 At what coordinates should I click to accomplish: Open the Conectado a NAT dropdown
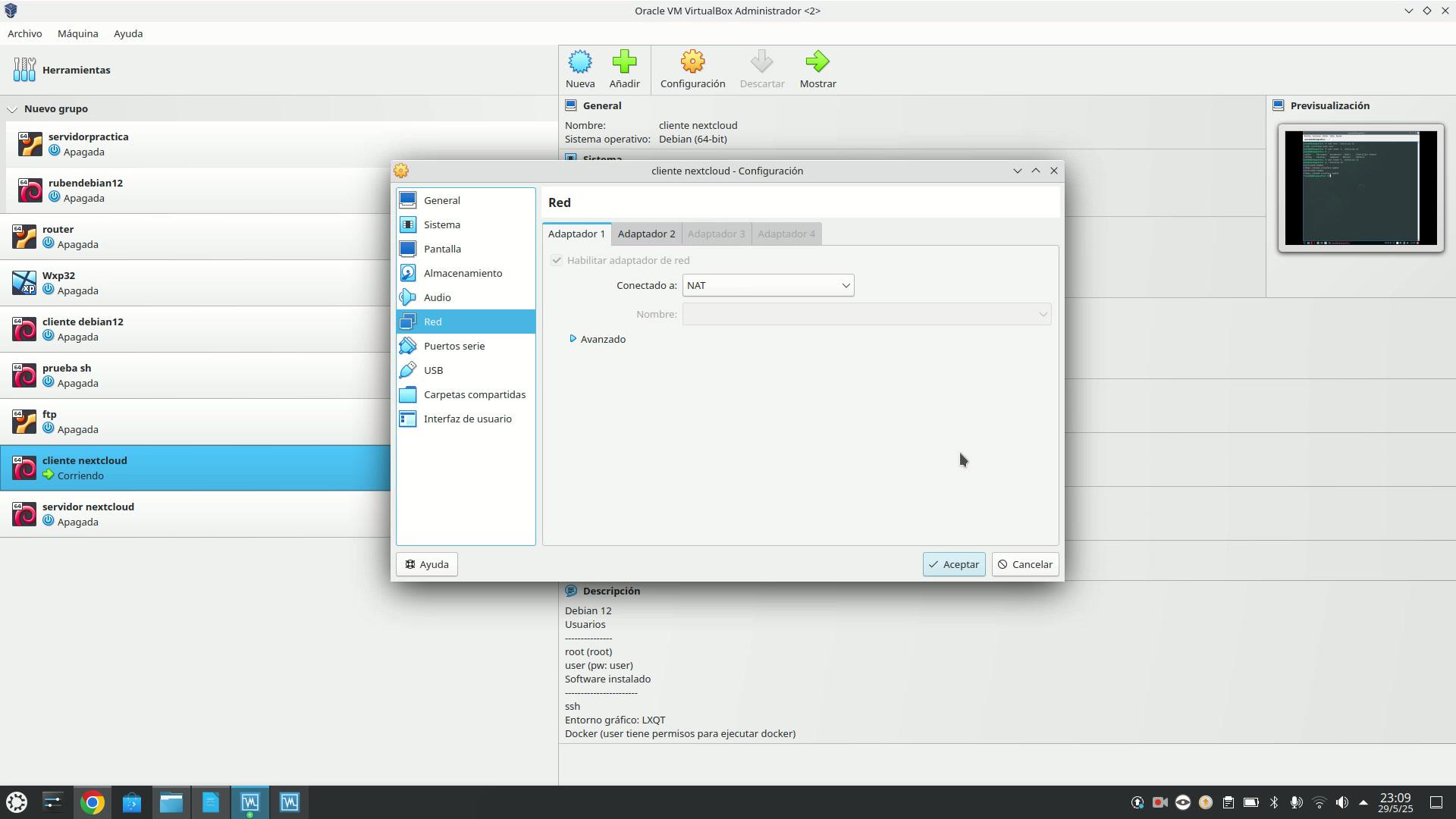[767, 285]
